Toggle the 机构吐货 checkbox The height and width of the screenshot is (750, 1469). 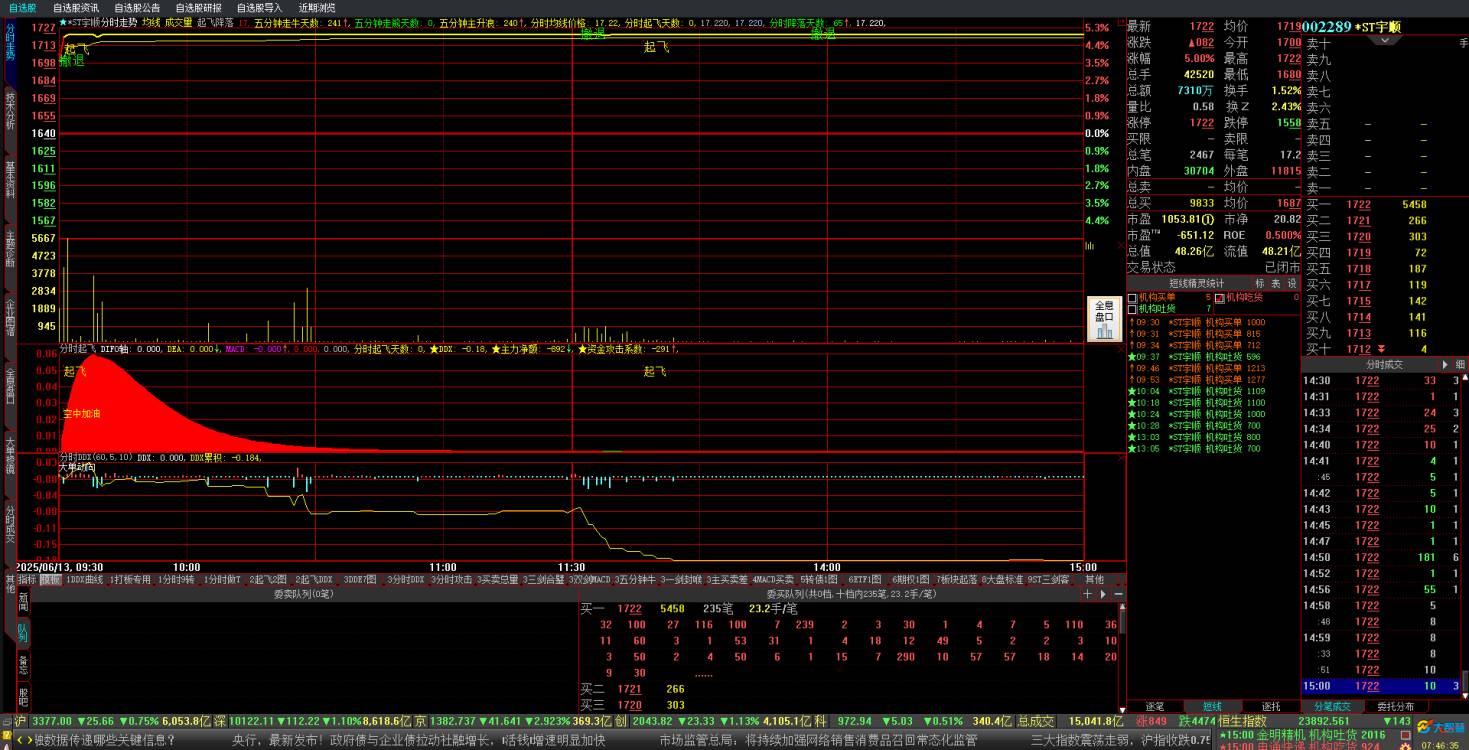(x=1132, y=309)
